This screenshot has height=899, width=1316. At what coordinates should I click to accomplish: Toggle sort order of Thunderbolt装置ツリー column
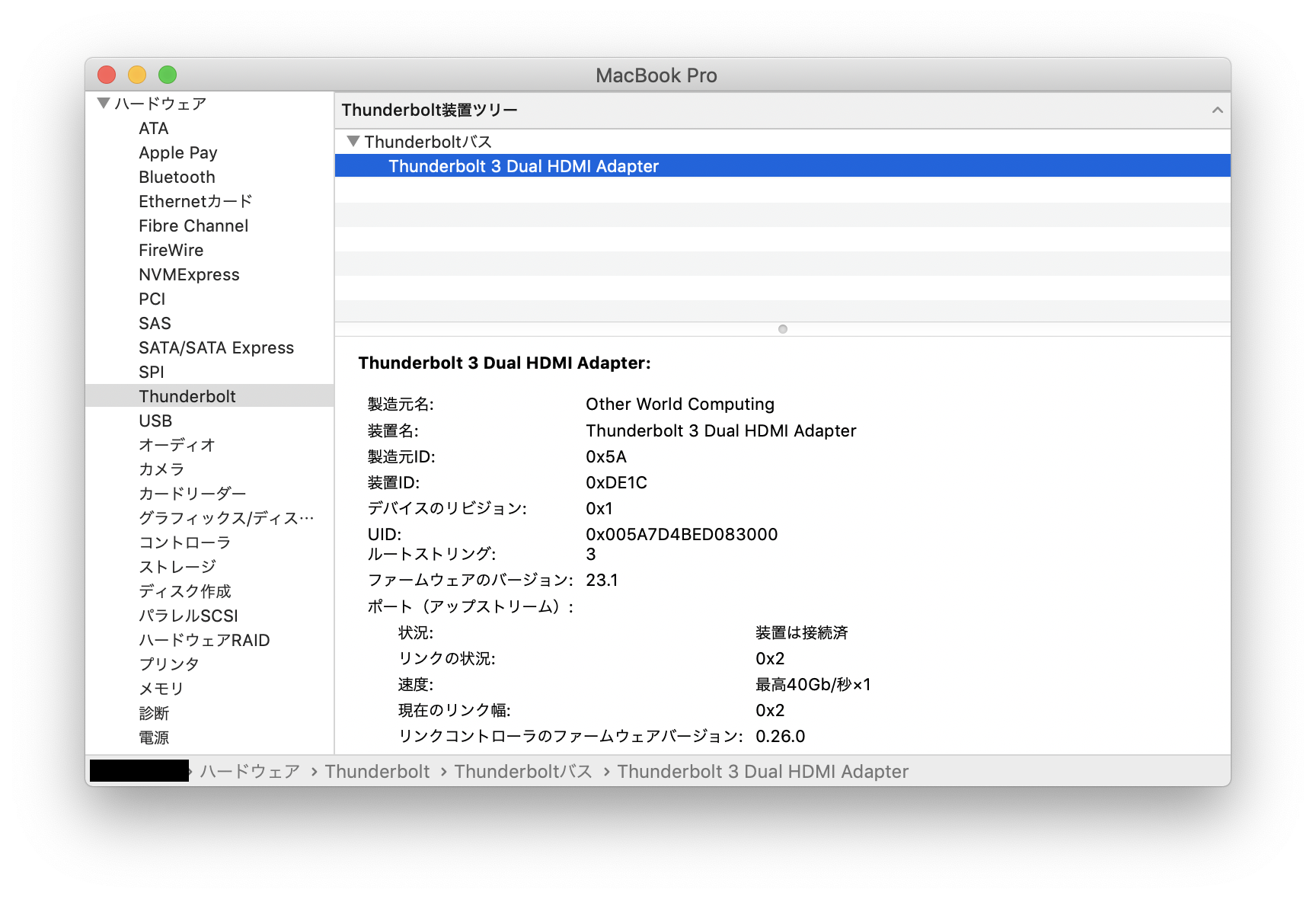pyautogui.click(x=1217, y=110)
